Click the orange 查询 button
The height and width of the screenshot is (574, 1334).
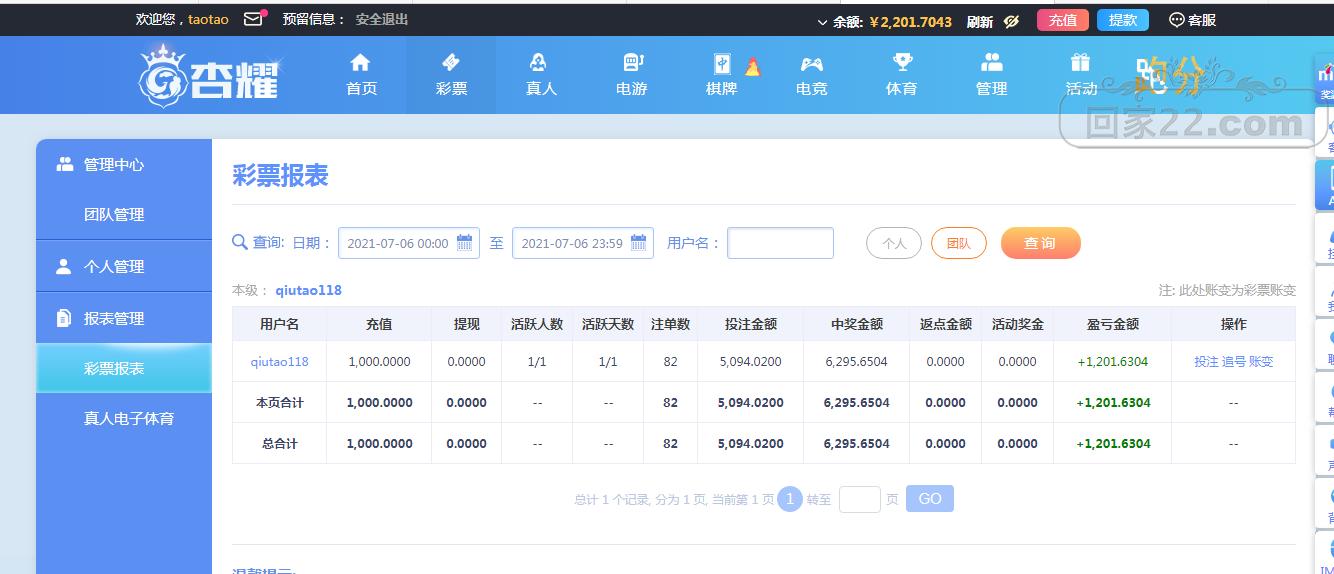pos(1040,243)
